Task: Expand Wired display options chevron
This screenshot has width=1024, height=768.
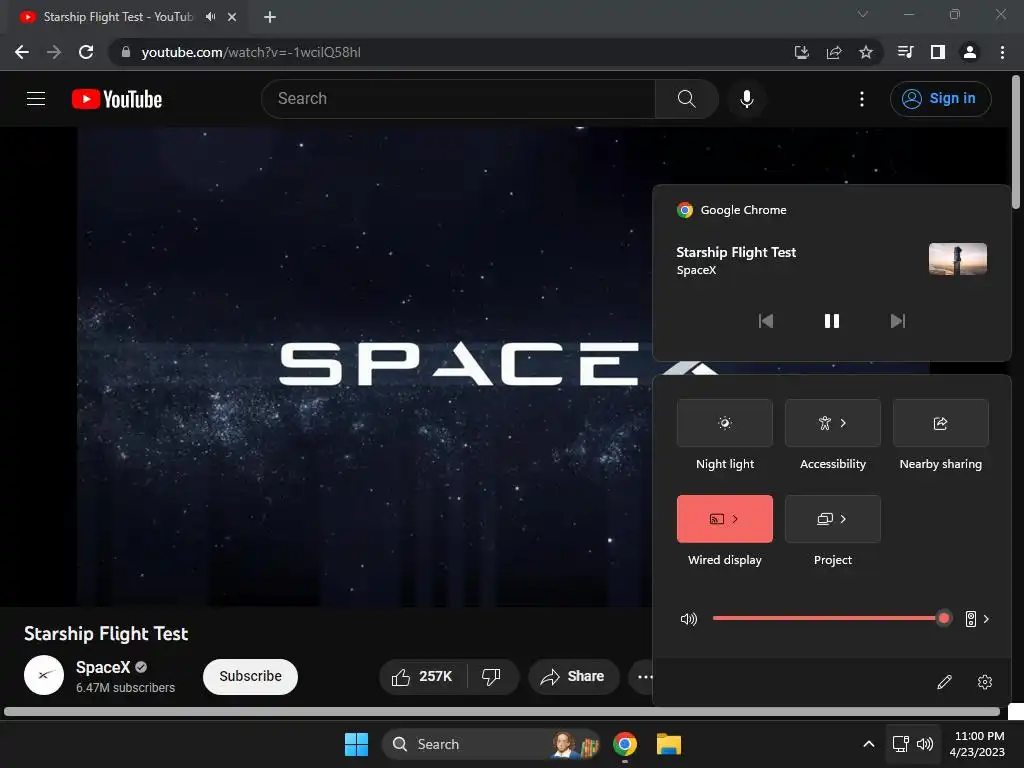Action: [735, 519]
